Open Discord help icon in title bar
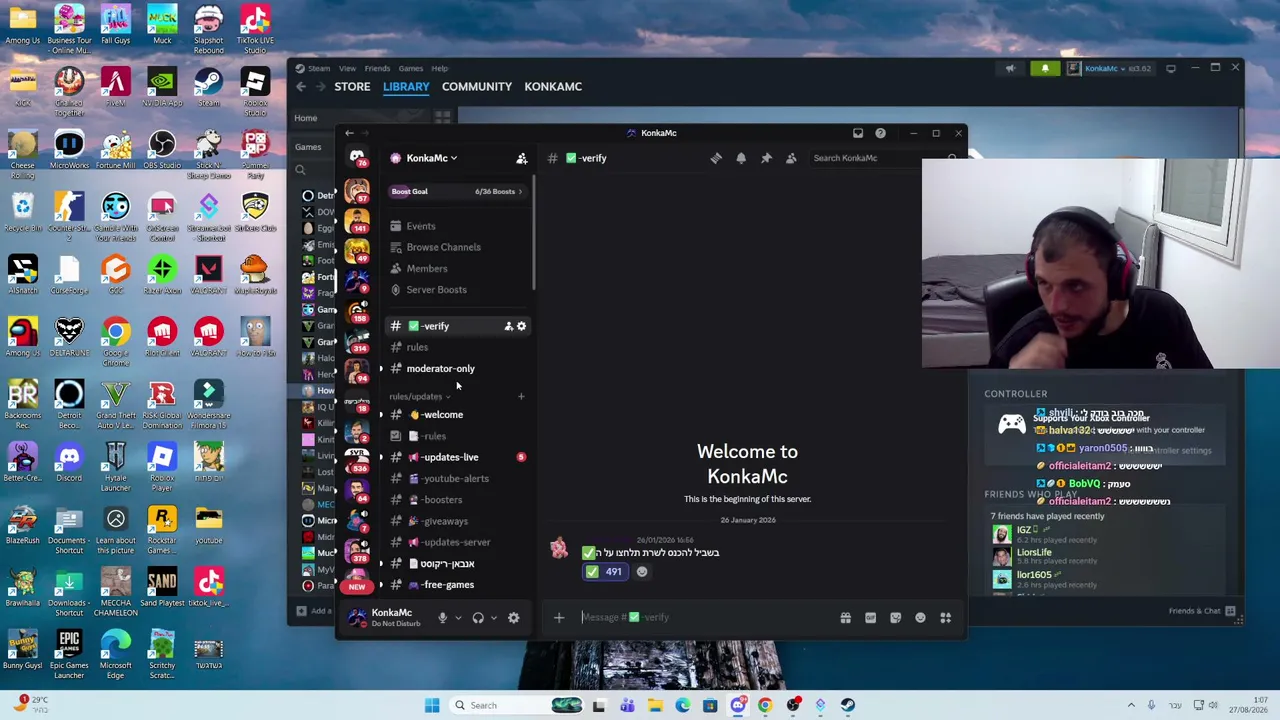 (880, 133)
